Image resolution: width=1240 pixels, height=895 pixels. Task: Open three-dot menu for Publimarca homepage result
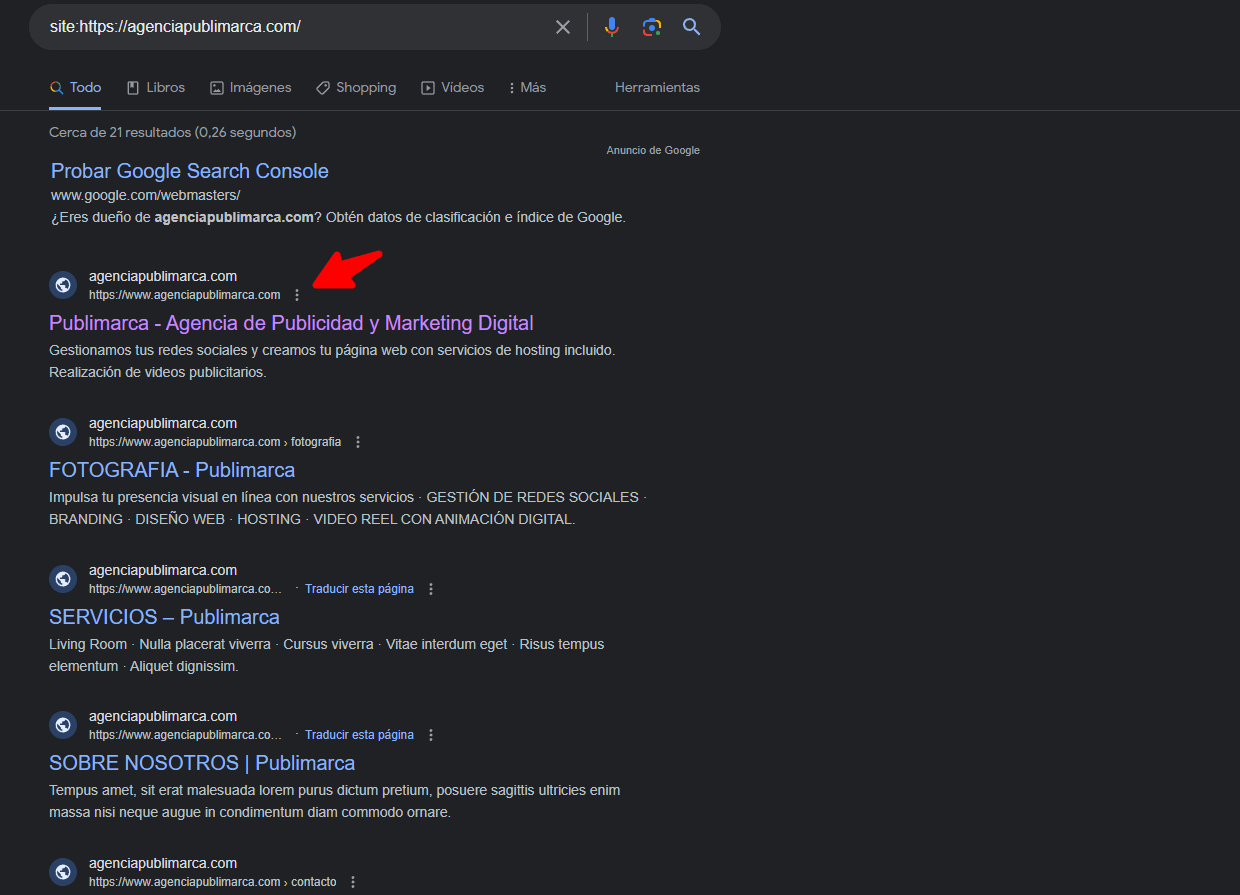pos(297,295)
